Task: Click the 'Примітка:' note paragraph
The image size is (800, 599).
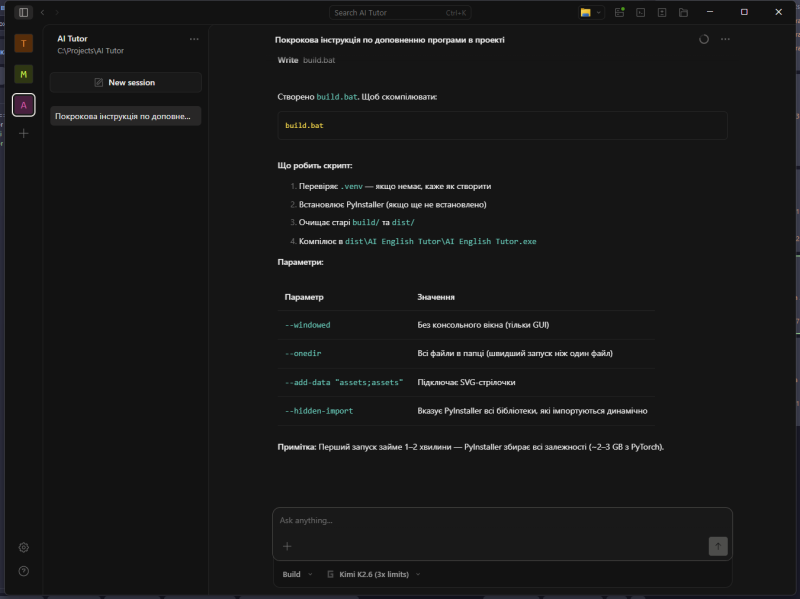Action: pyautogui.click(x=470, y=447)
